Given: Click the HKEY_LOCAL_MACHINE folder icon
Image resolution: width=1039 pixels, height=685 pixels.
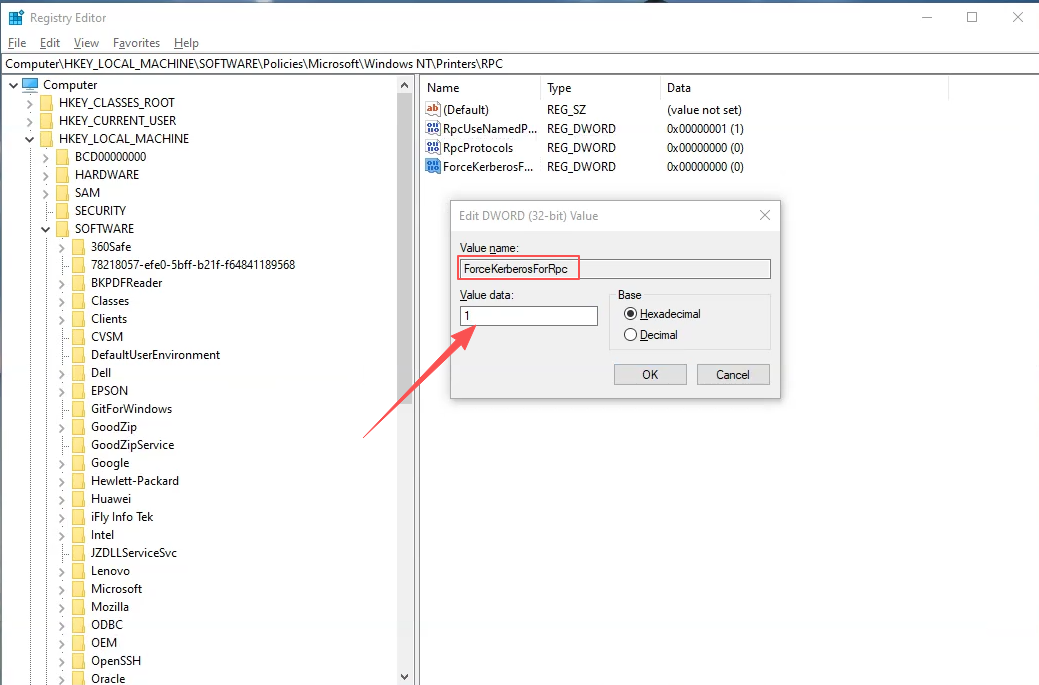Looking at the screenshot, I should pyautogui.click(x=46, y=138).
